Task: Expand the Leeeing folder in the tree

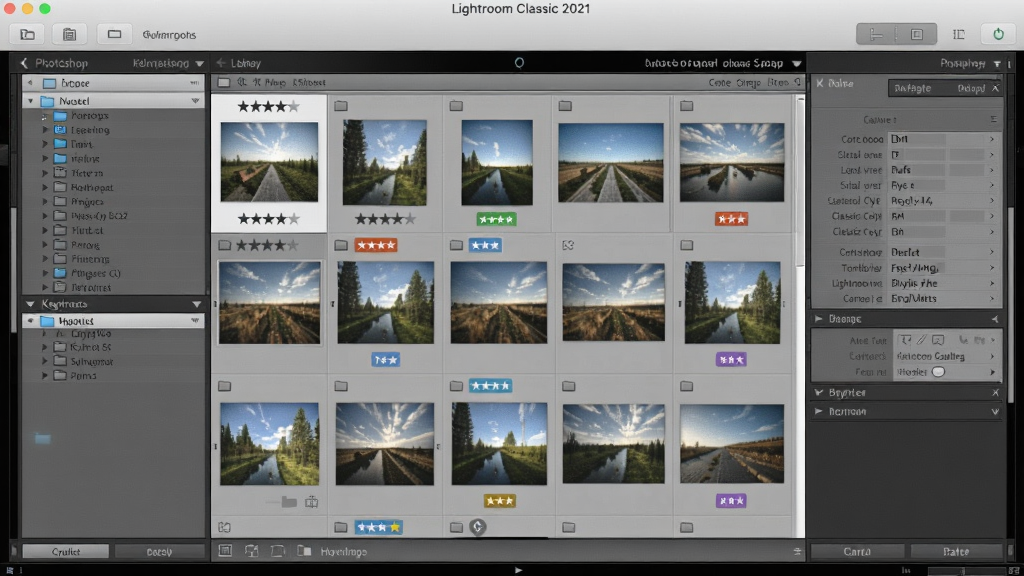Action: [45, 130]
